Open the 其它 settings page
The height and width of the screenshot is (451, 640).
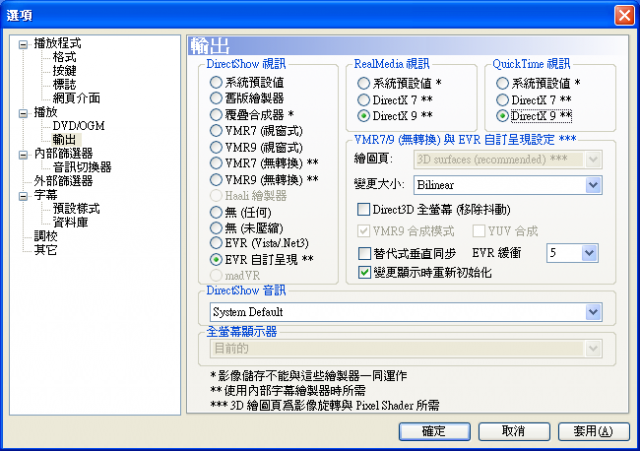(45, 250)
